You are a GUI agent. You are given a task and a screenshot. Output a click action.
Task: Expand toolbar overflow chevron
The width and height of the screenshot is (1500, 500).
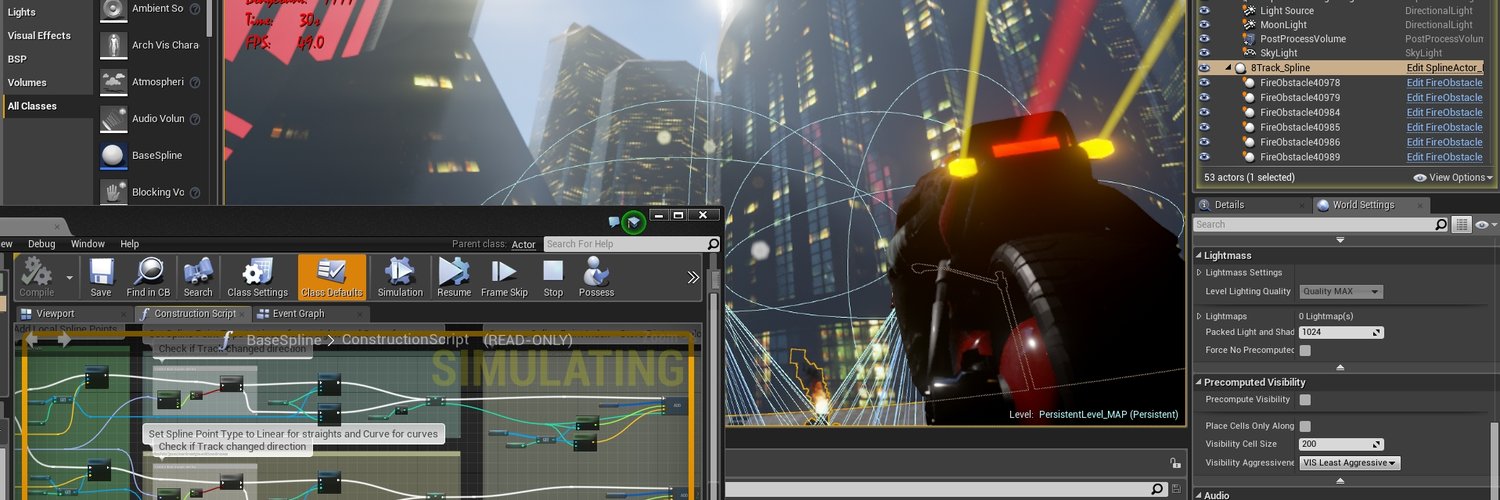[693, 277]
